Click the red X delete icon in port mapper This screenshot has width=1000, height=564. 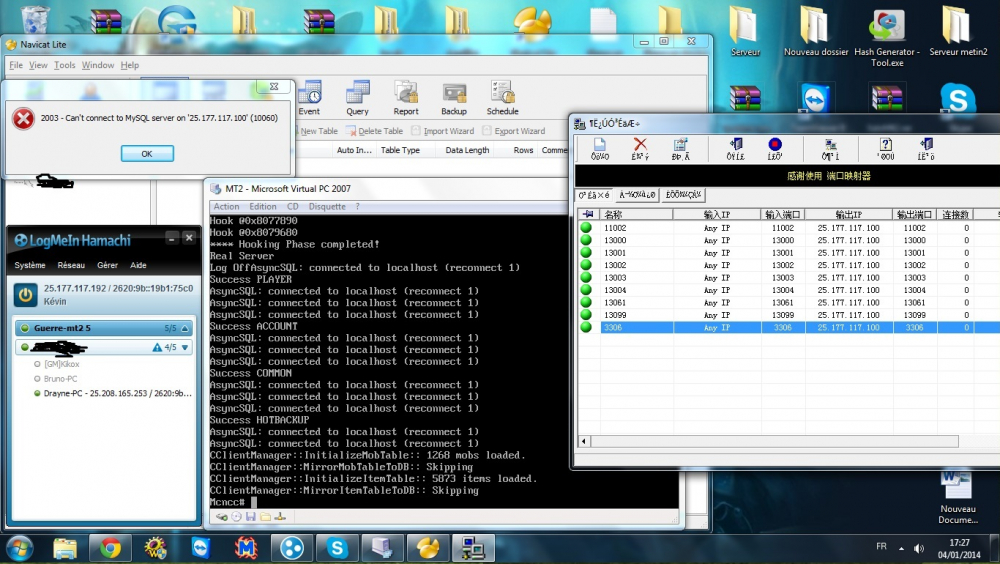[x=640, y=148]
